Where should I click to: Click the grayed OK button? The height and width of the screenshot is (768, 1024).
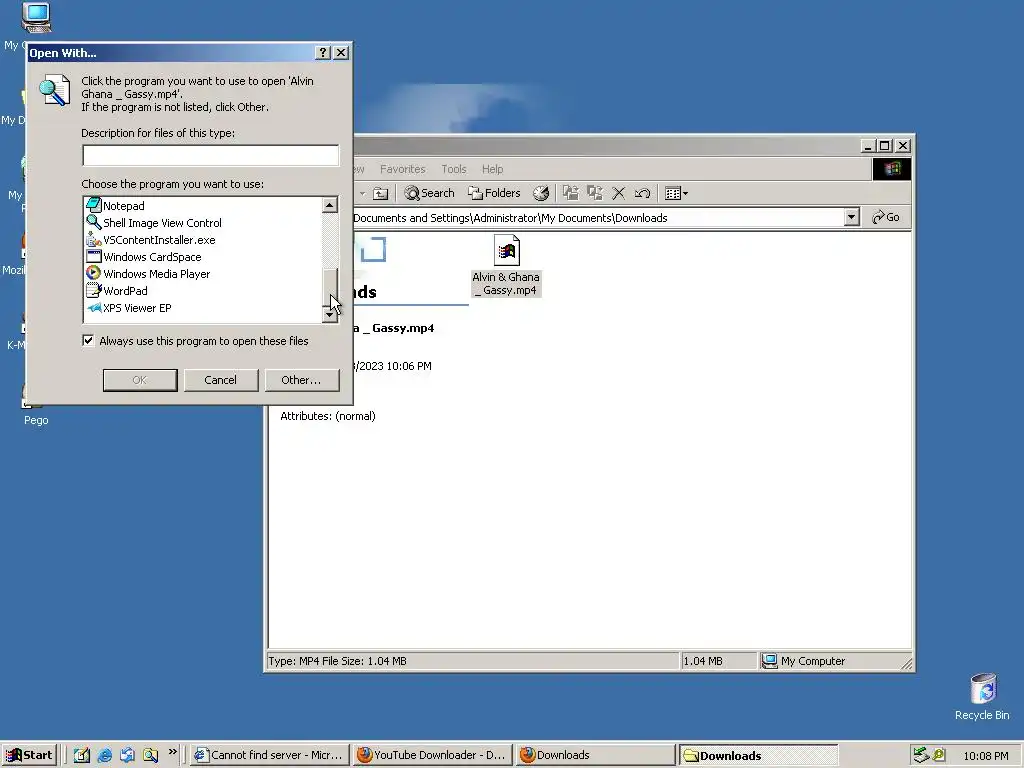click(140, 380)
